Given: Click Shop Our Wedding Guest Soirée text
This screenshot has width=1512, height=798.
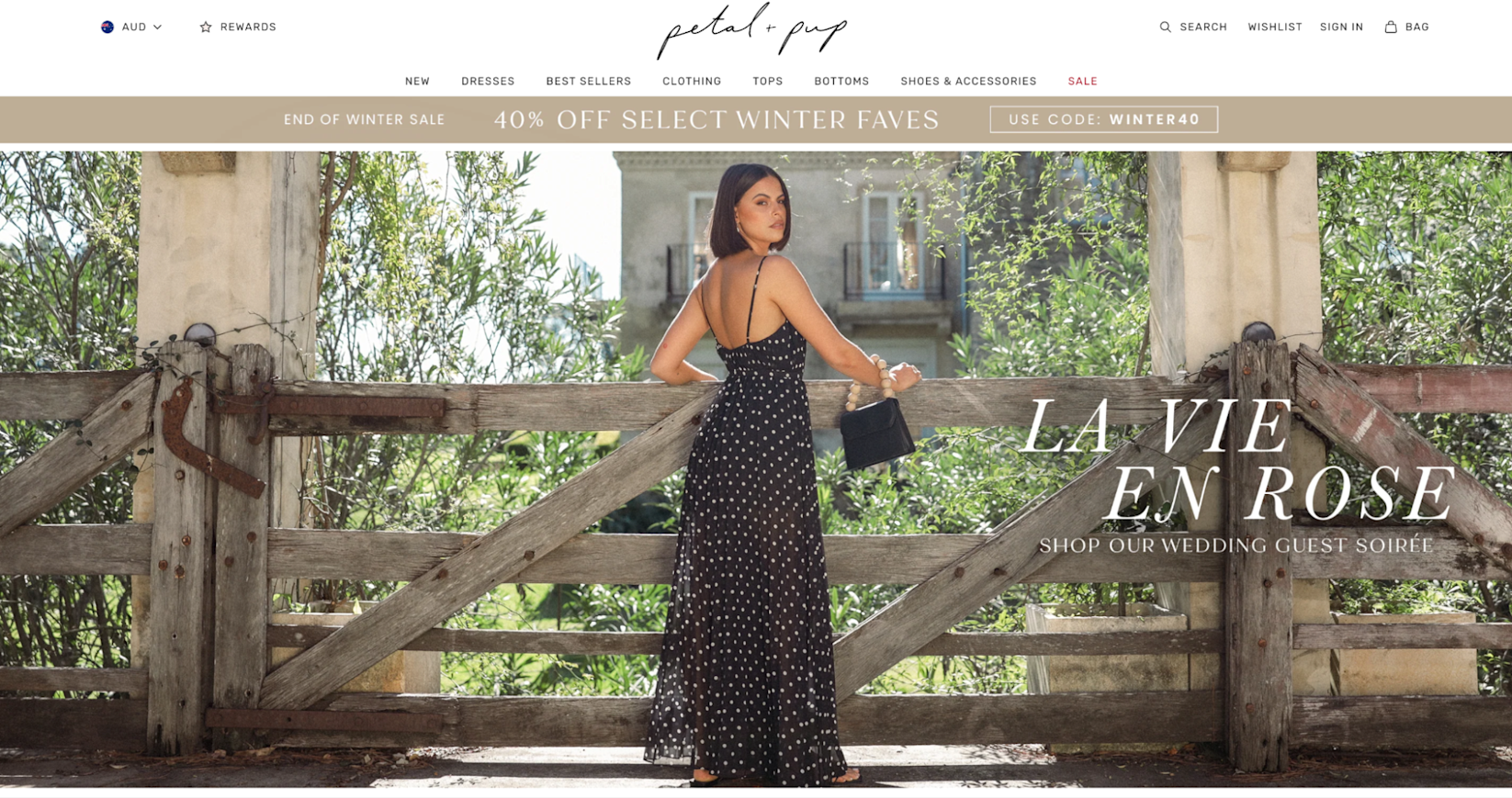Looking at the screenshot, I should coord(1236,545).
